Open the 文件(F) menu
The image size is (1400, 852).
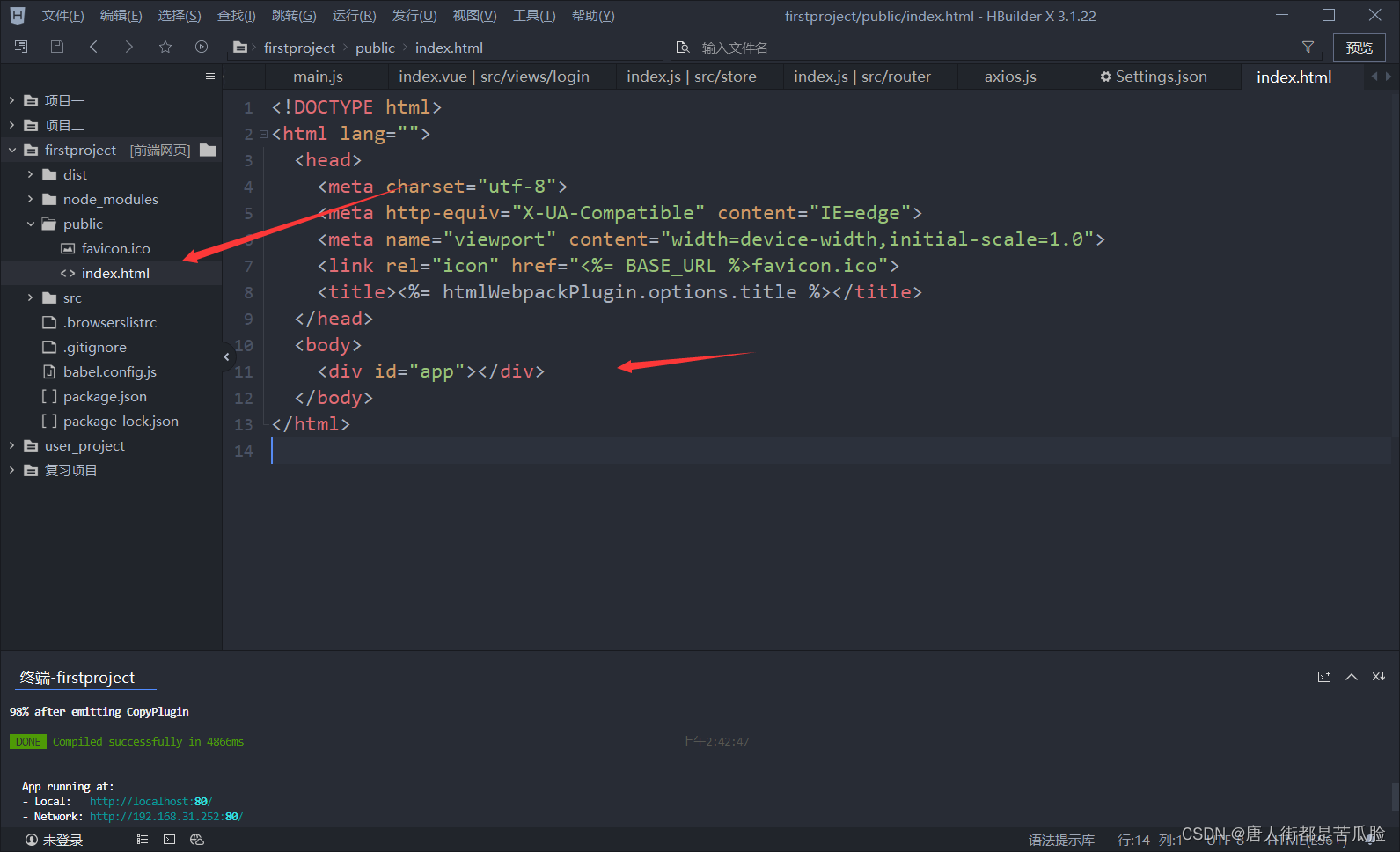coord(63,16)
